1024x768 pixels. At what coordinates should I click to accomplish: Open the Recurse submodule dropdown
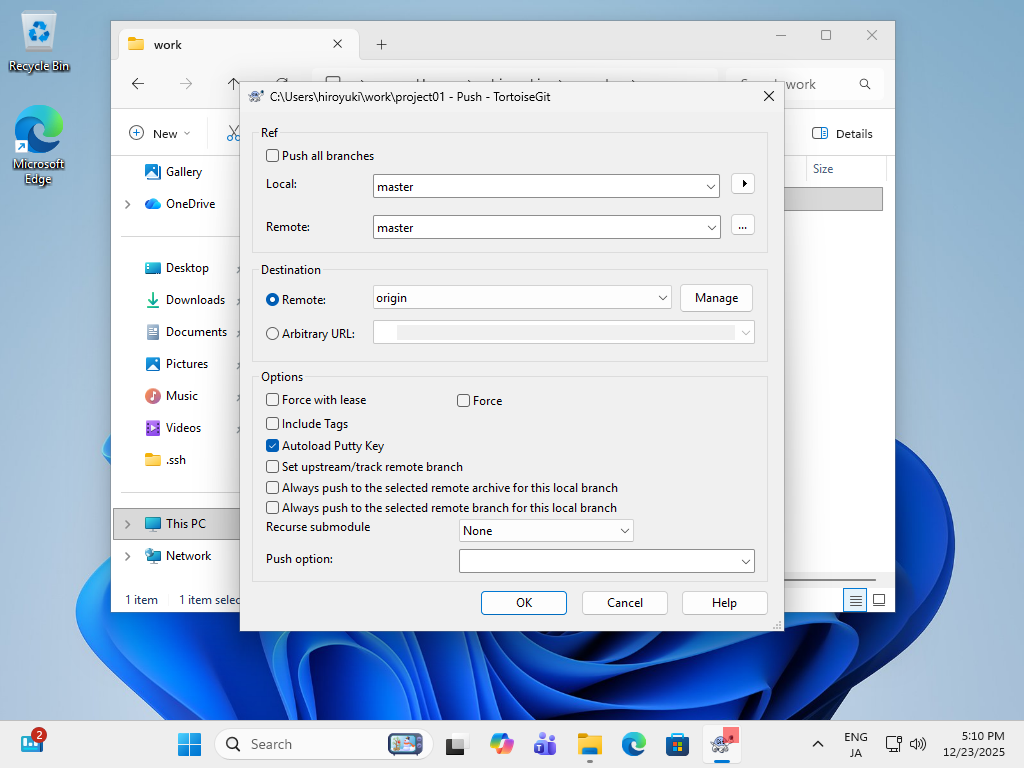546,531
